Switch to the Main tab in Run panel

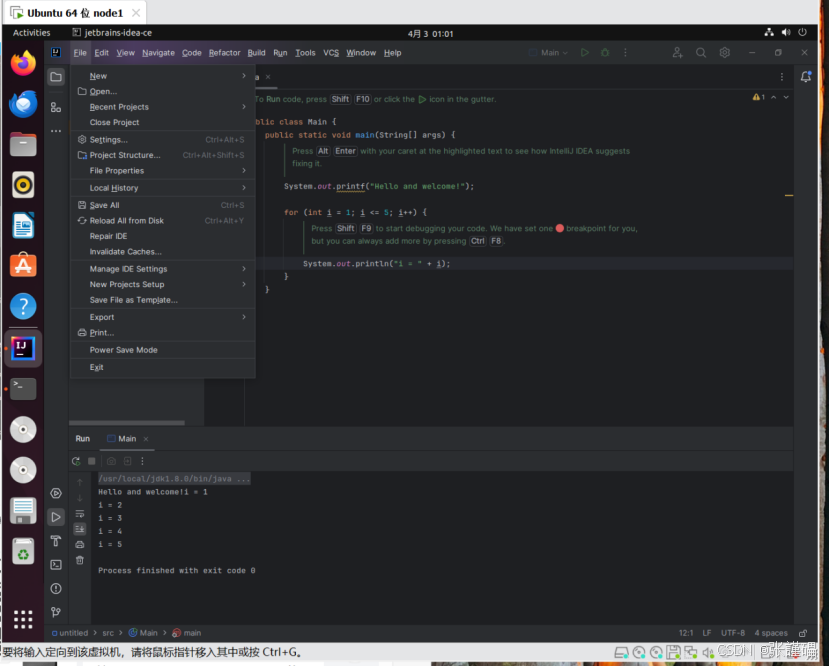[125, 438]
